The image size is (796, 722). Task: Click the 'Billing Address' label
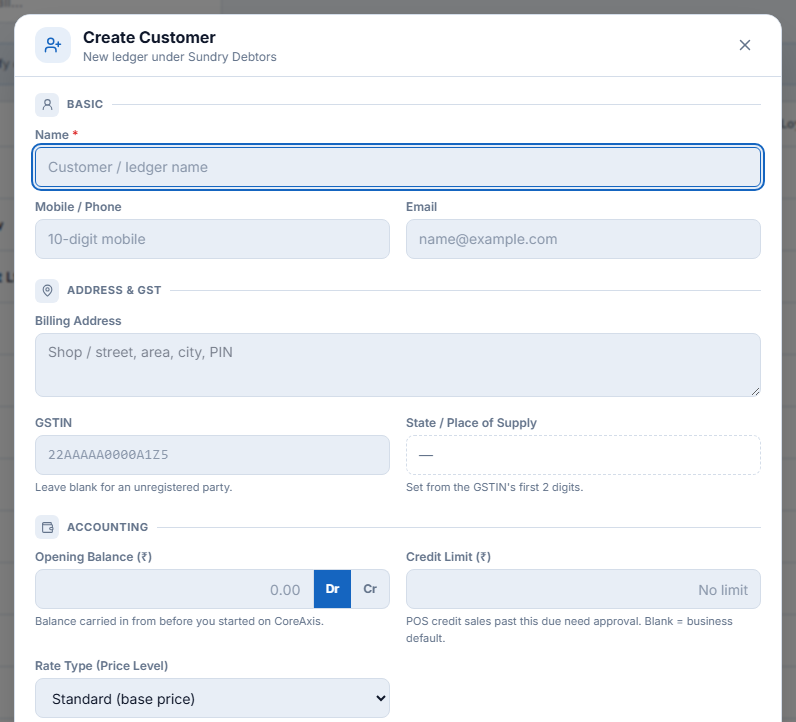click(x=78, y=321)
